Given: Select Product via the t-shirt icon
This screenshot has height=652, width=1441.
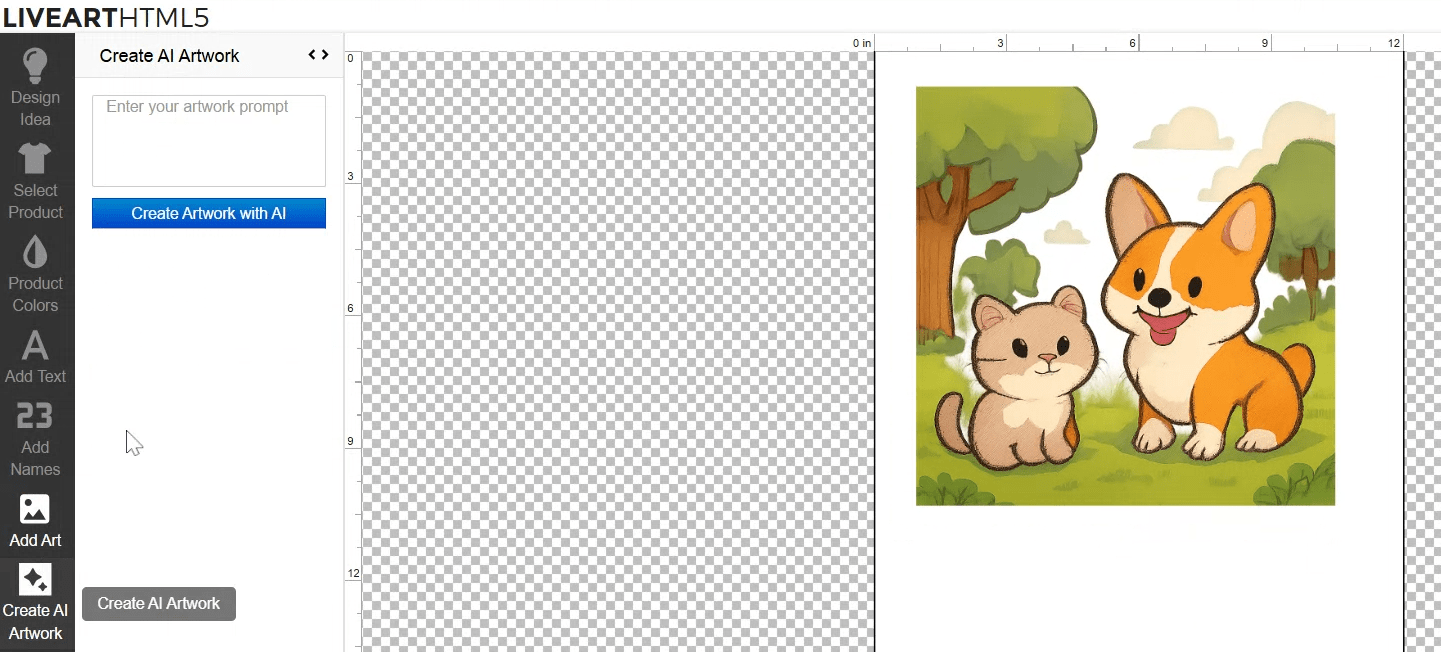Looking at the screenshot, I should pos(36,159).
